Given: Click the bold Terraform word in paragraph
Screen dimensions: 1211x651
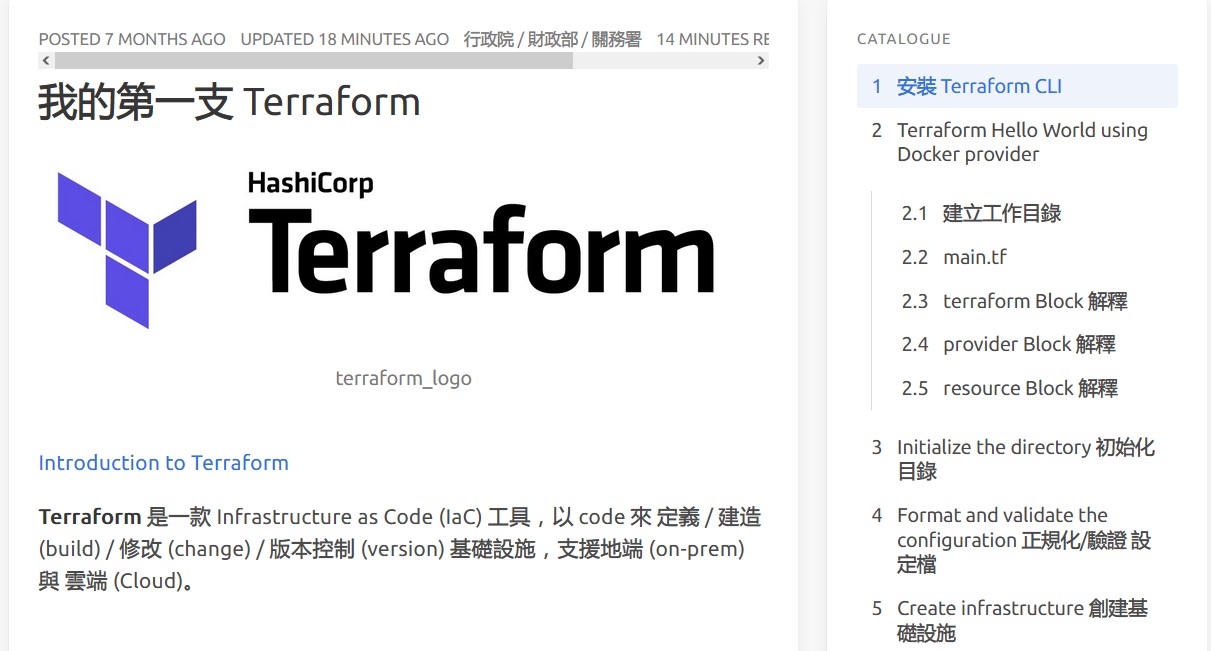Looking at the screenshot, I should [90, 517].
